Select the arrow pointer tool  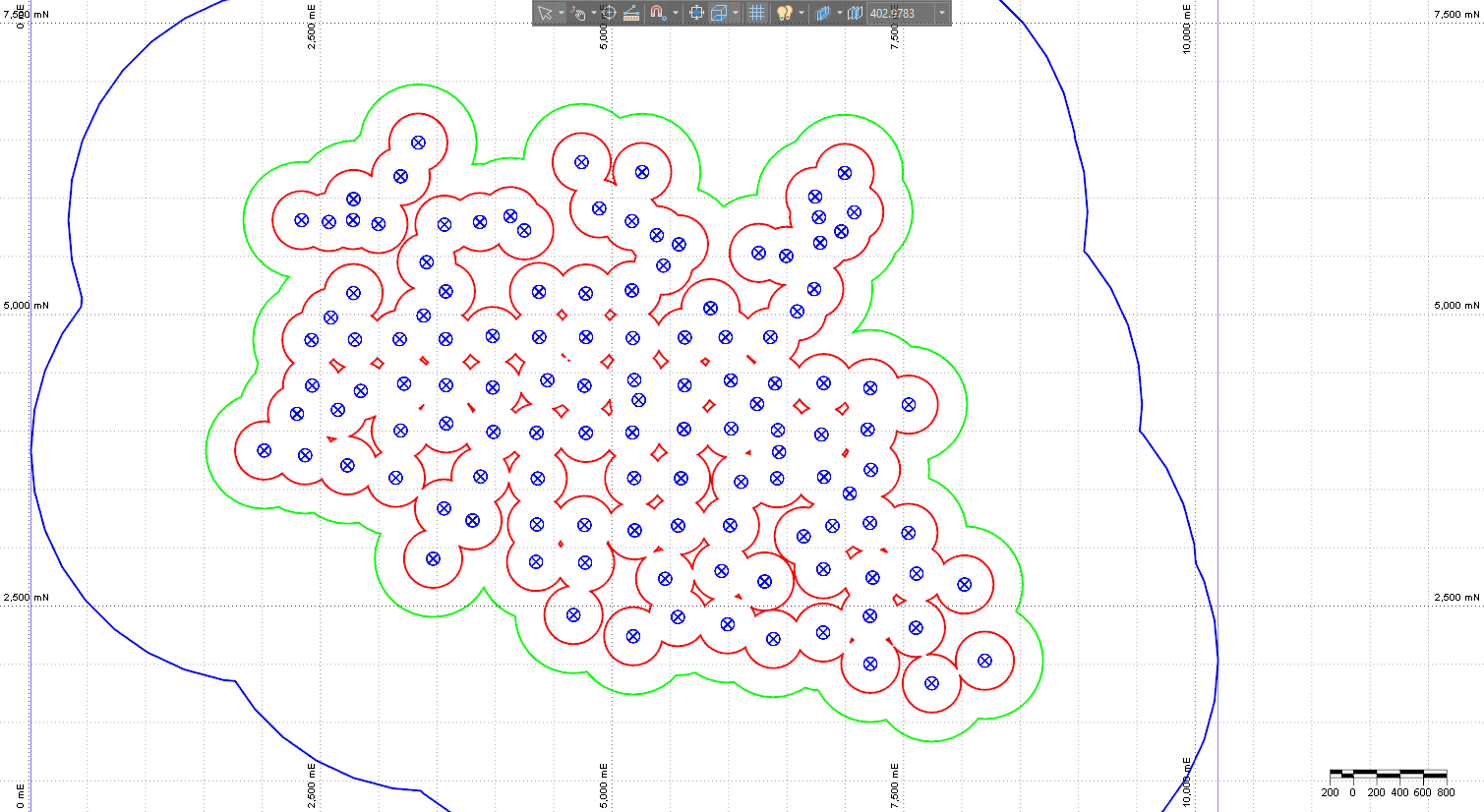pos(545,13)
